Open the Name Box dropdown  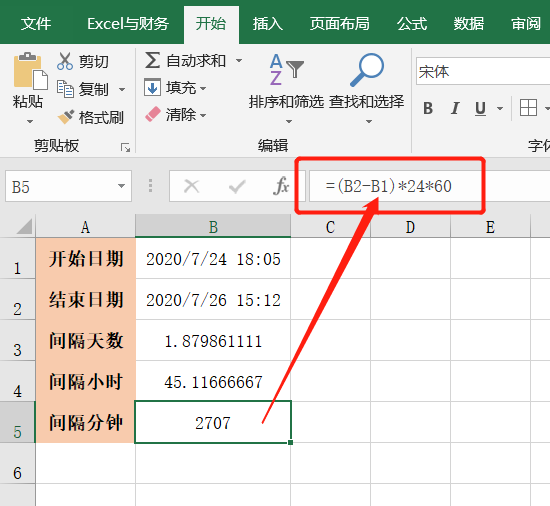121,186
